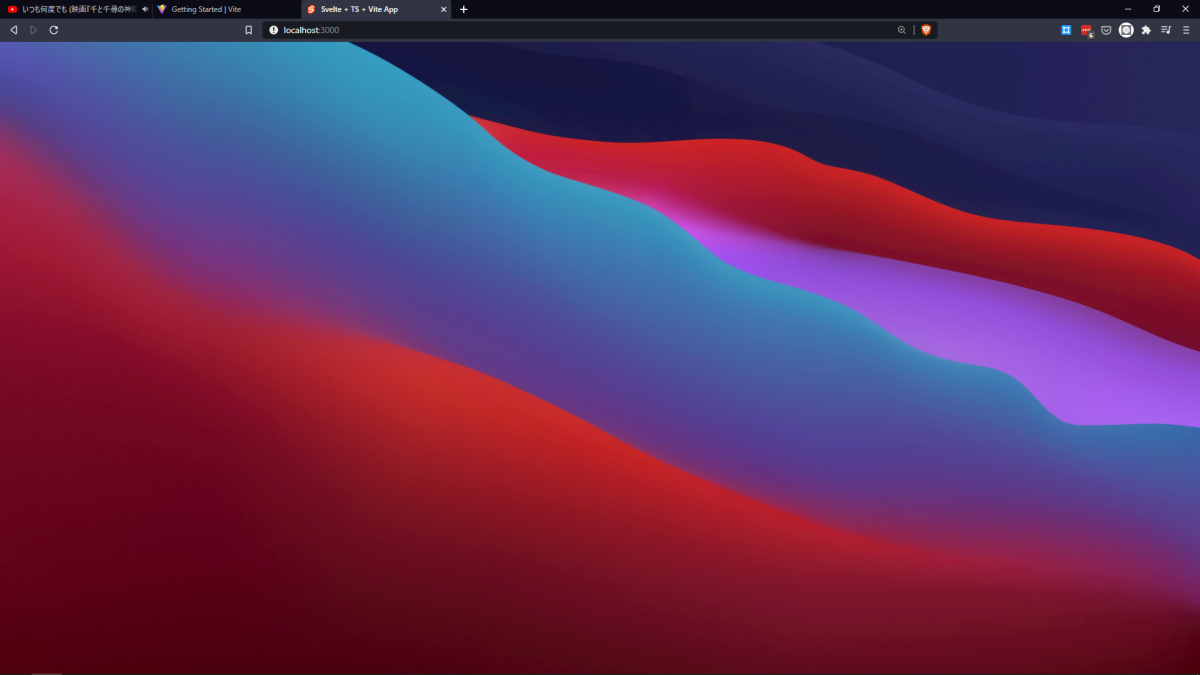1200x675 pixels.
Task: Reload the current page
Action: click(x=53, y=30)
